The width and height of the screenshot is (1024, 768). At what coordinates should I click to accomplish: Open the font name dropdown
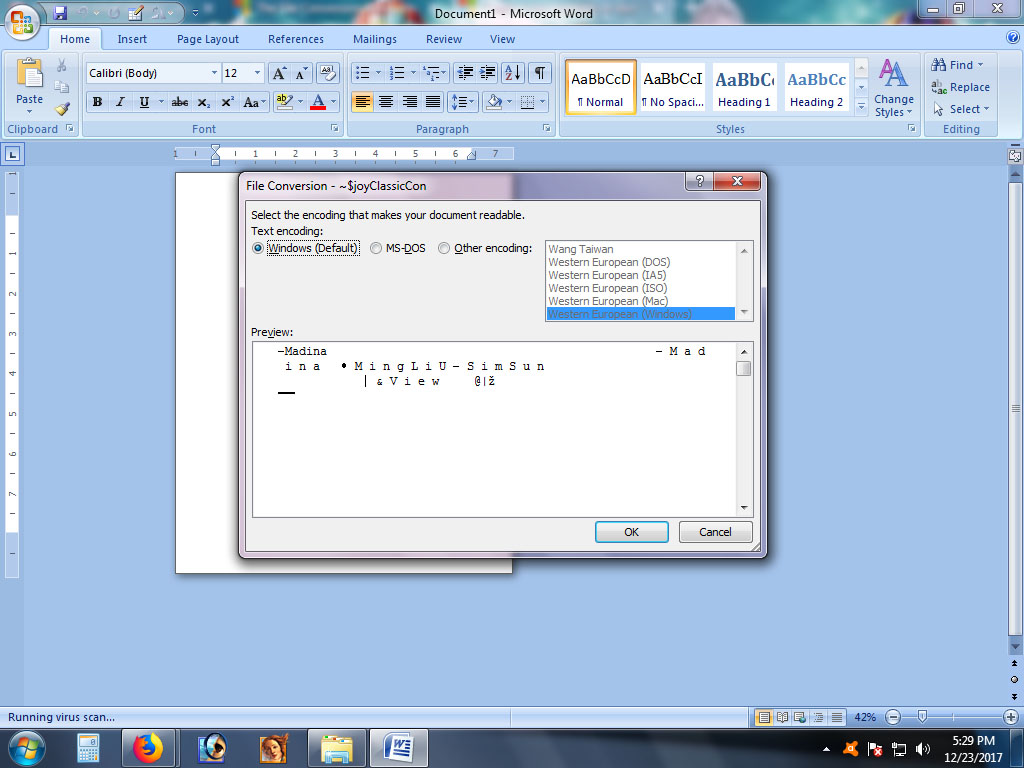[215, 73]
